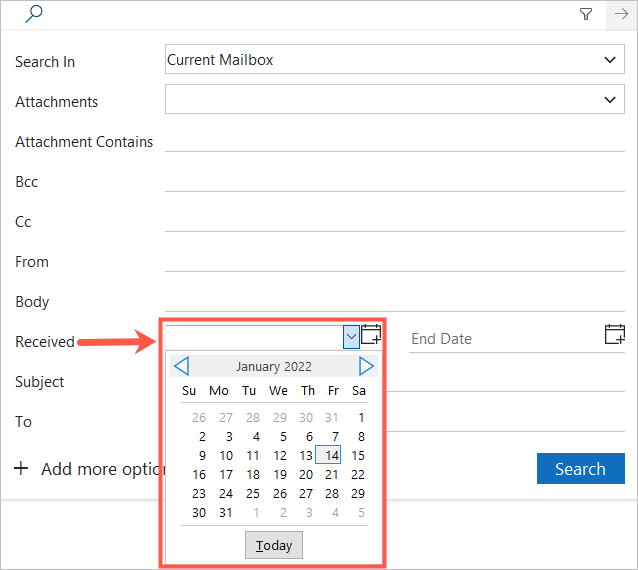Image resolution: width=638 pixels, height=570 pixels.
Task: Click the magnifying glass search icon
Action: tap(33, 14)
